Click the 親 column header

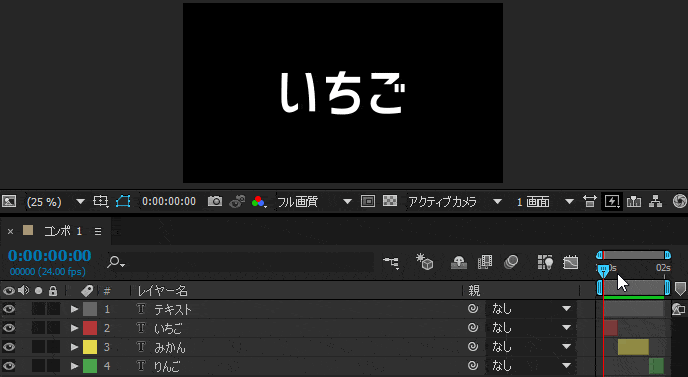click(x=474, y=291)
